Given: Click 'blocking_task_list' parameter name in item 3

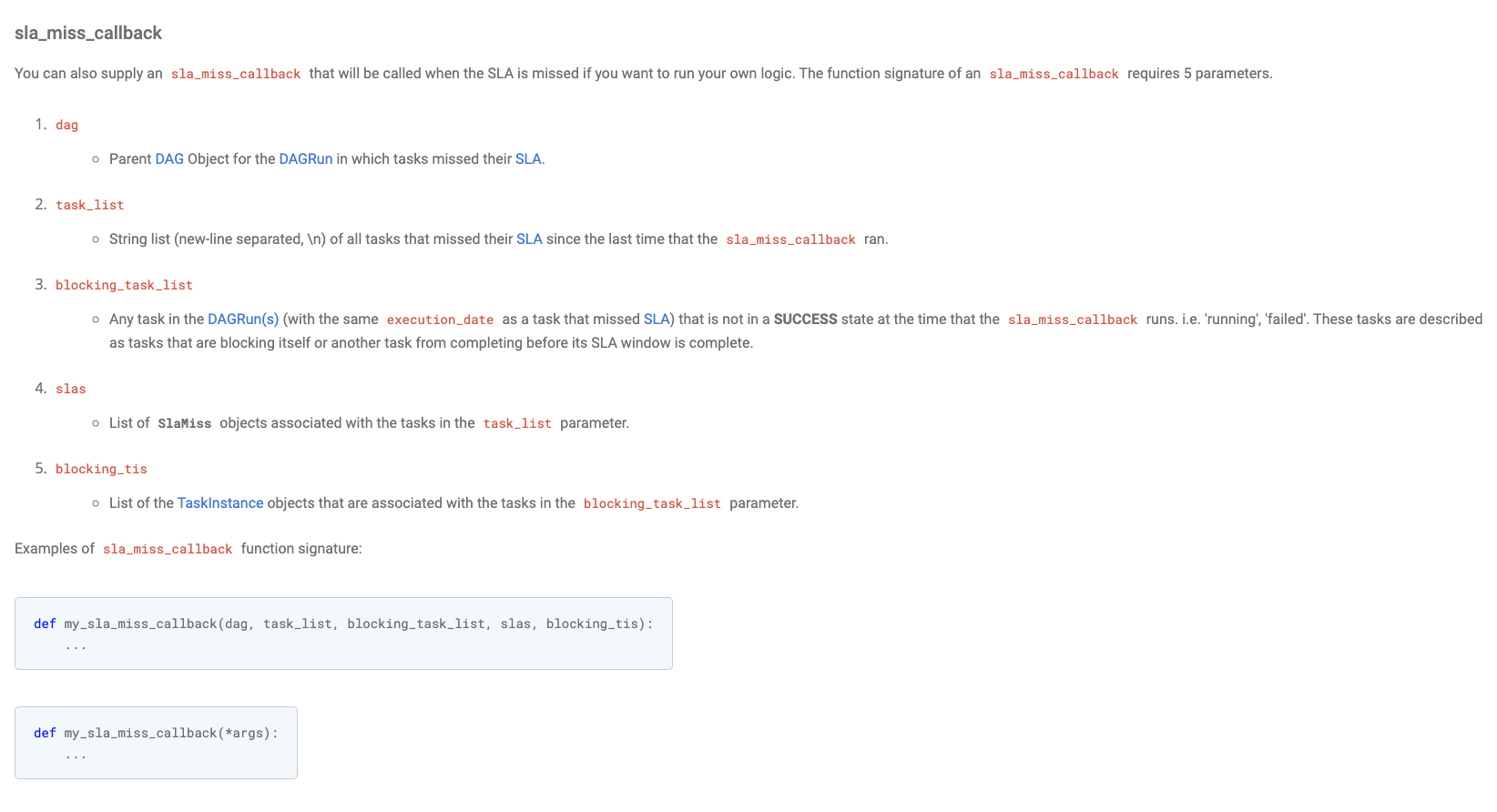Looking at the screenshot, I should 124,285.
